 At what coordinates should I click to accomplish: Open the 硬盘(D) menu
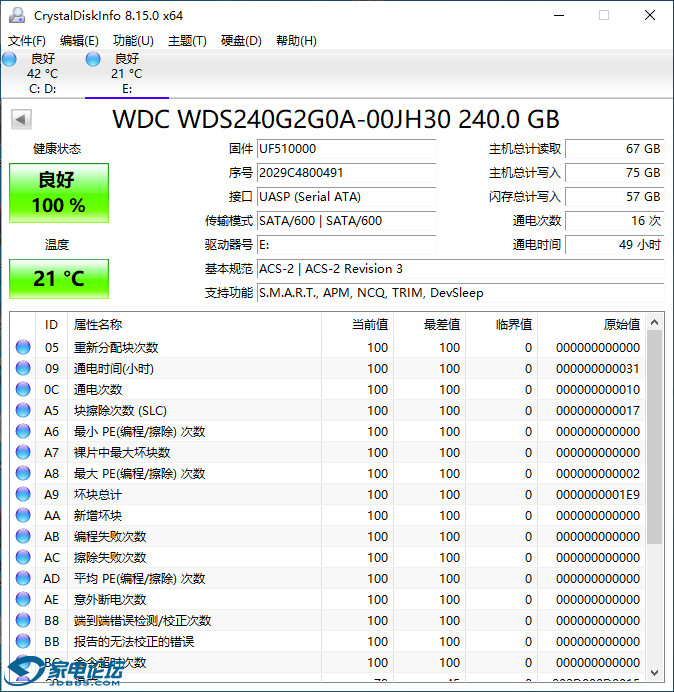241,41
